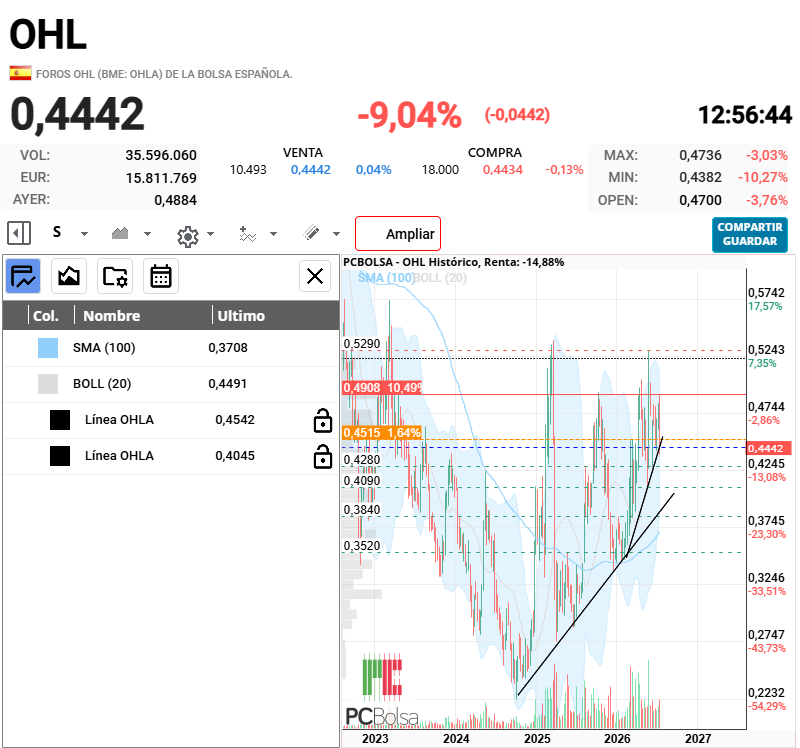This screenshot has height=748, width=800.
Task: Click black swatch of Línea OHLA 0,4045
Action: [60, 456]
